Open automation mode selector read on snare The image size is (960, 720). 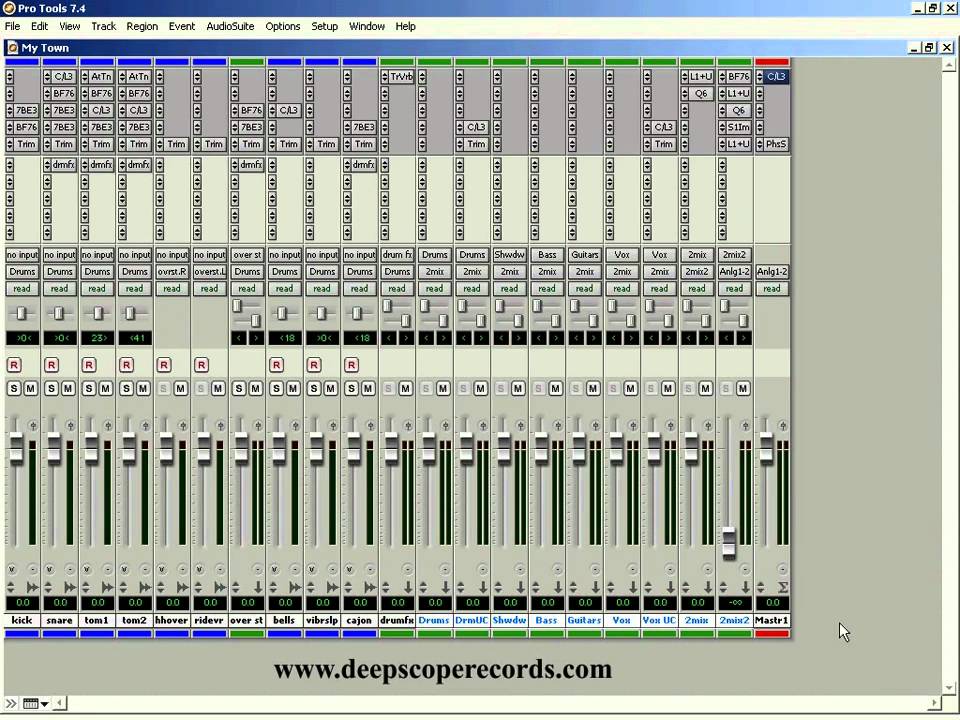pos(60,289)
